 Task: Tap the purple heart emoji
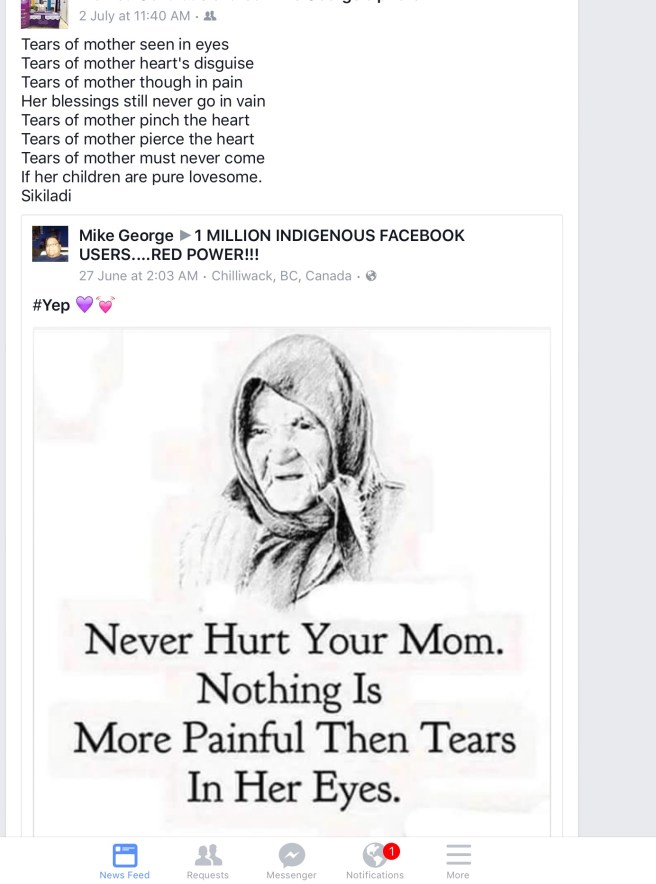tap(85, 305)
